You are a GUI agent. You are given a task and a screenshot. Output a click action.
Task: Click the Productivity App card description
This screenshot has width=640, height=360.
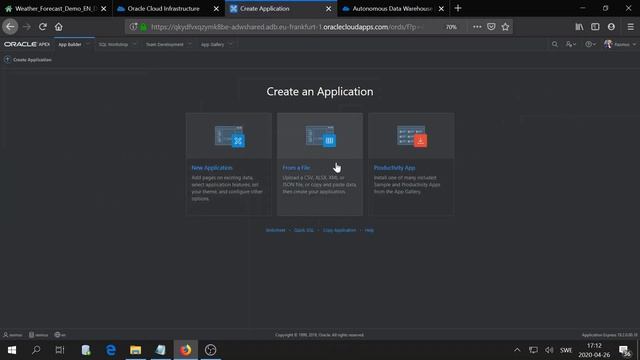[407, 184]
